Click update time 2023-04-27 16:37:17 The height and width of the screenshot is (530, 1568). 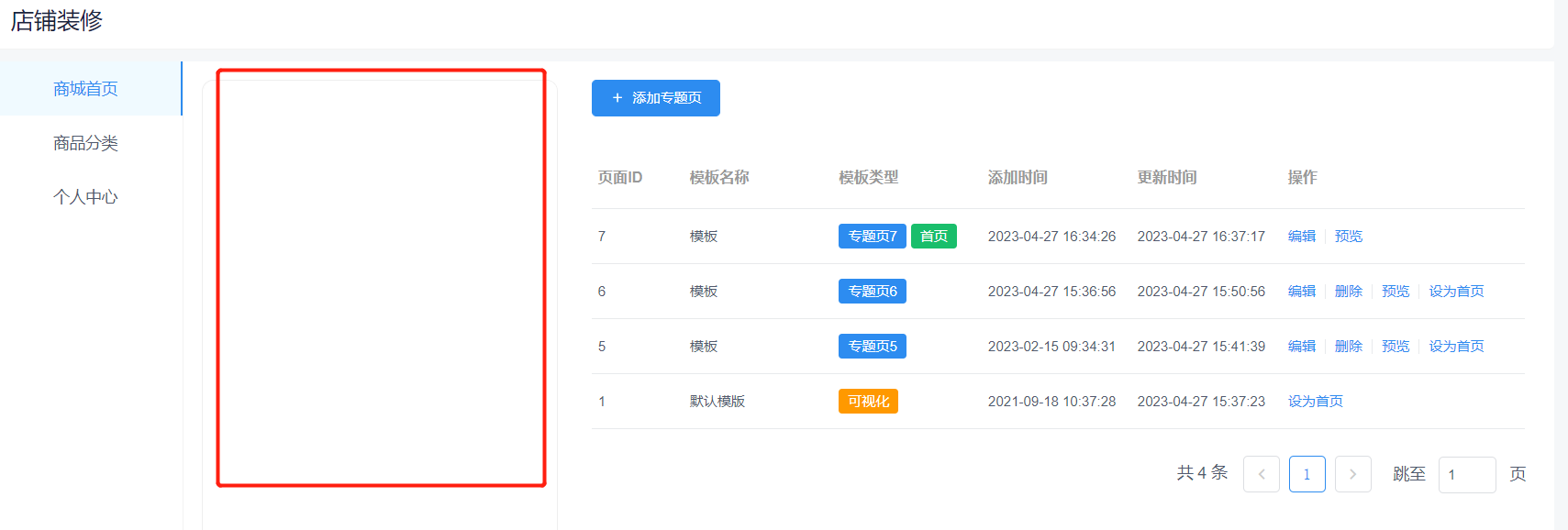[x=1202, y=237]
